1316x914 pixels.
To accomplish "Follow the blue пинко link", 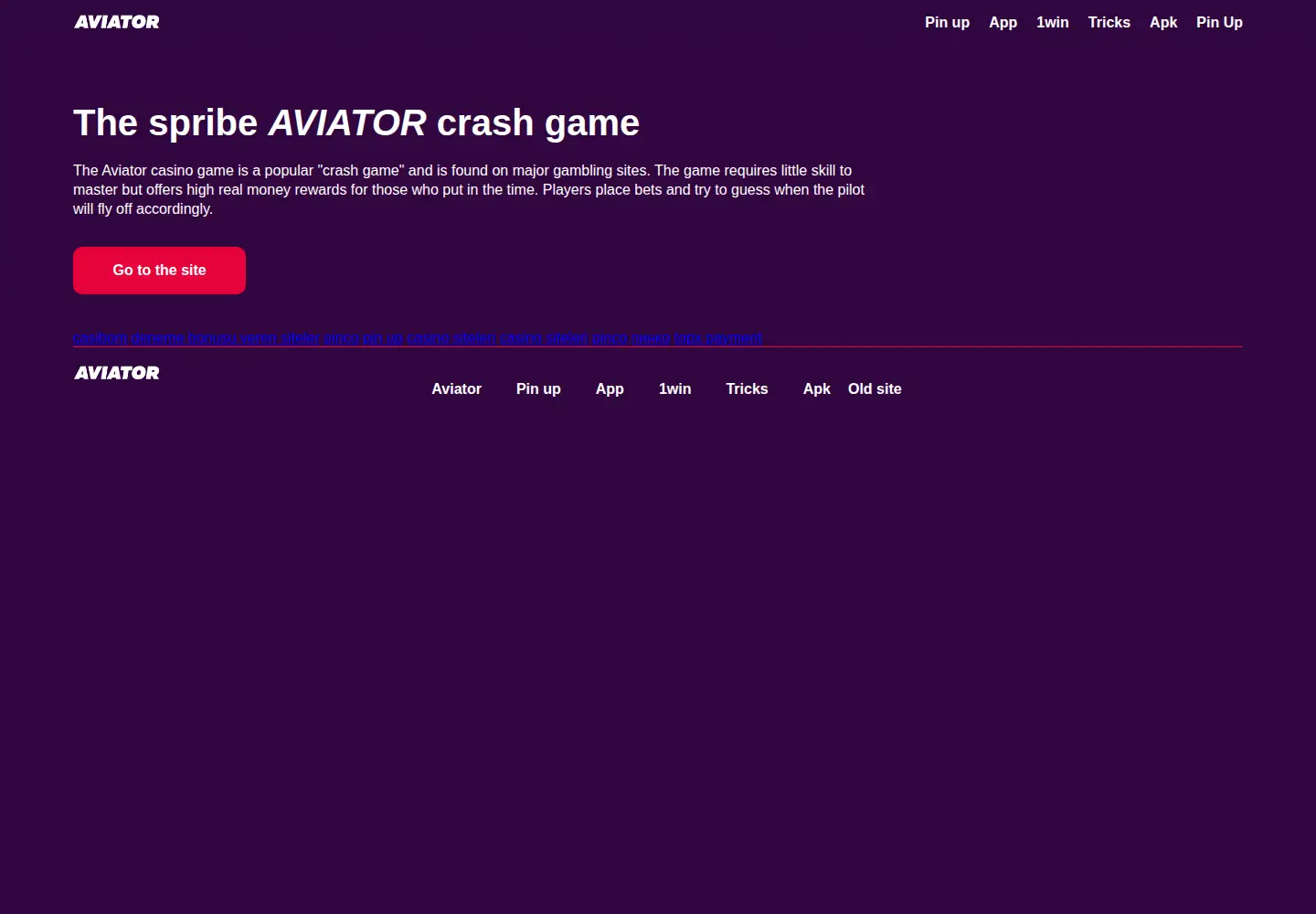I will click(651, 337).
